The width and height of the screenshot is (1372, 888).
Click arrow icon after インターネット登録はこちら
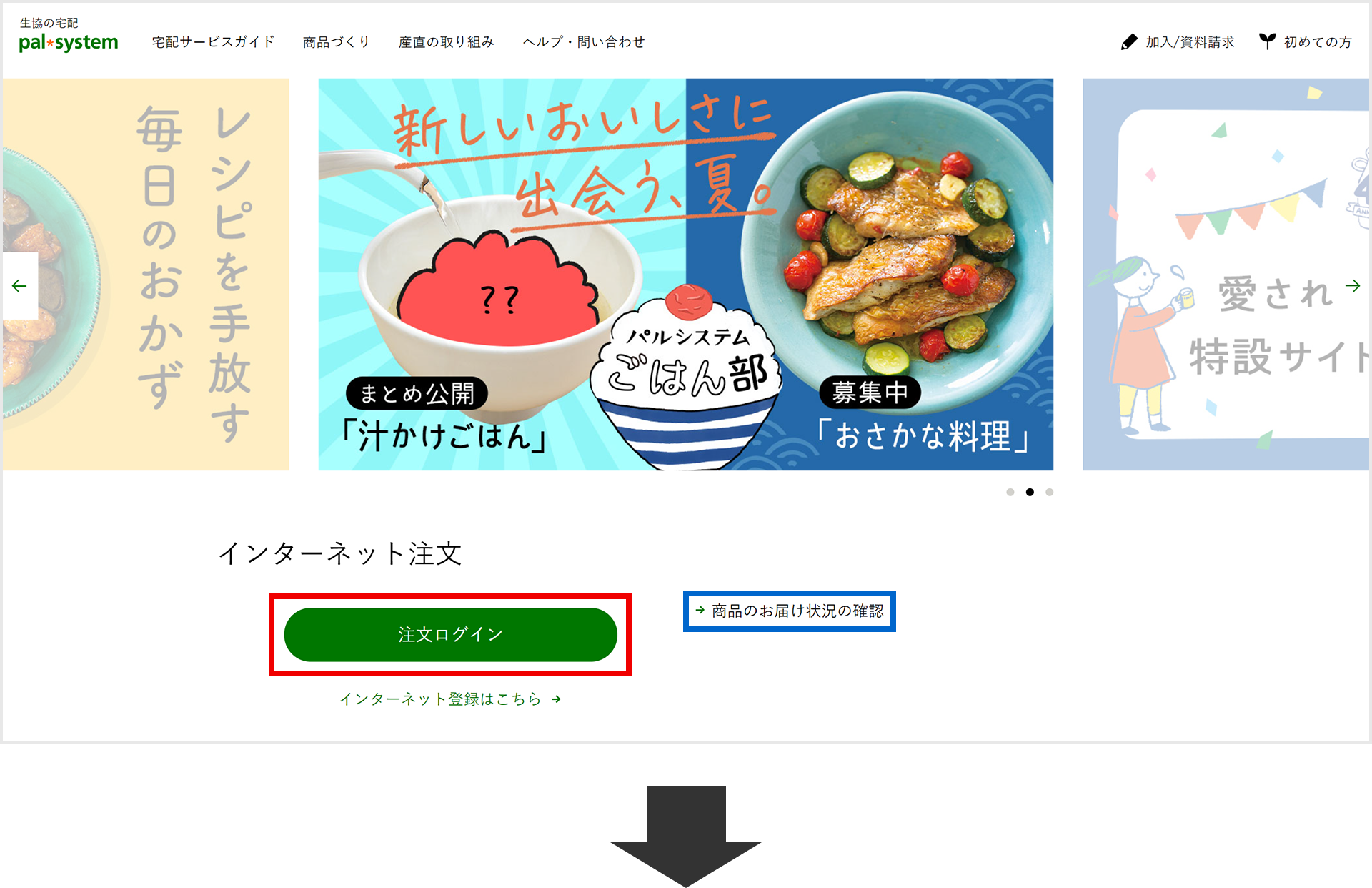556,699
